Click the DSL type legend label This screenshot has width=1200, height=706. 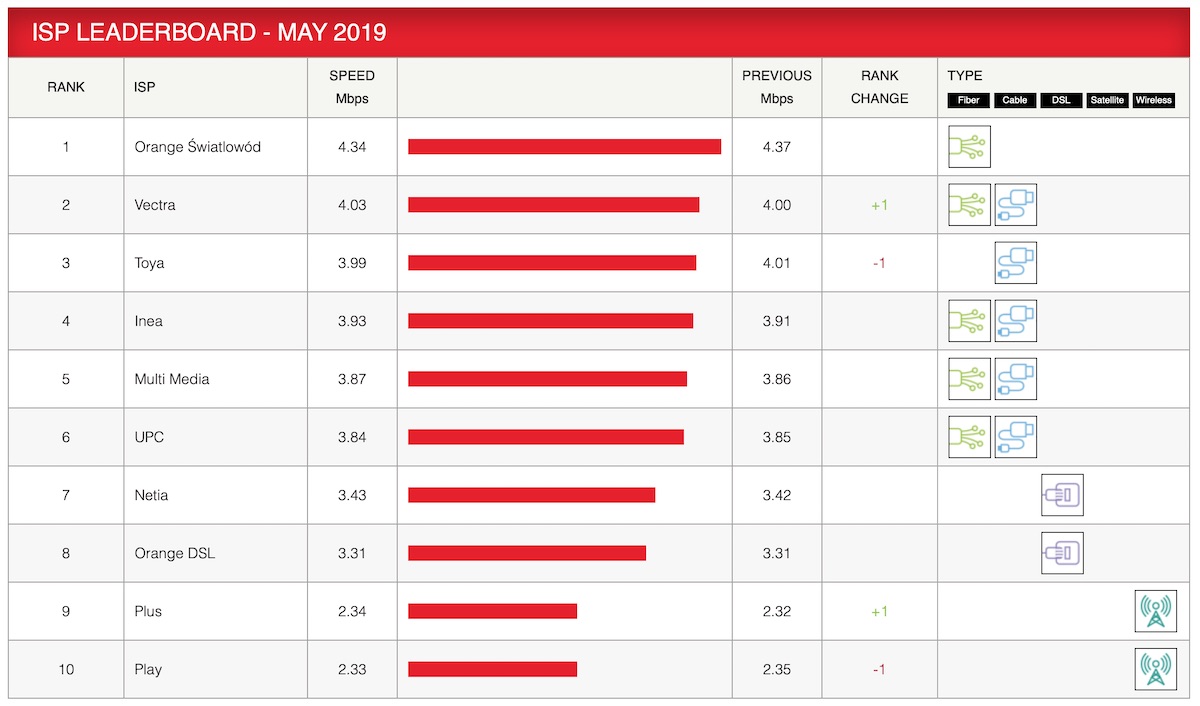(1061, 100)
